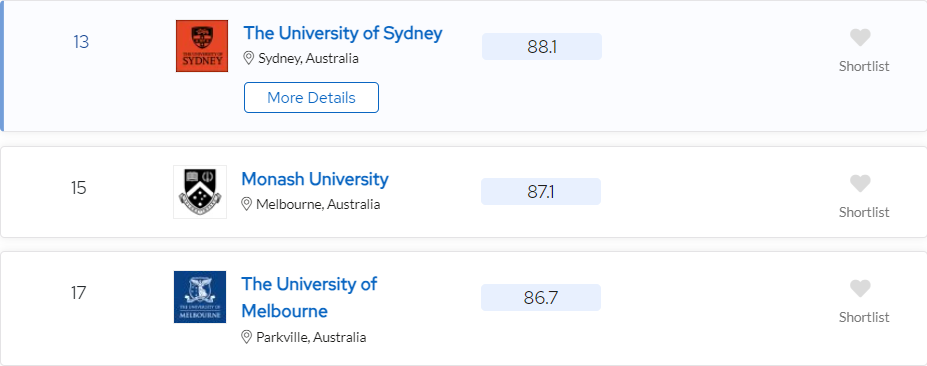Toggle Monash University shortlist heart
The image size is (927, 366).
(x=860, y=184)
